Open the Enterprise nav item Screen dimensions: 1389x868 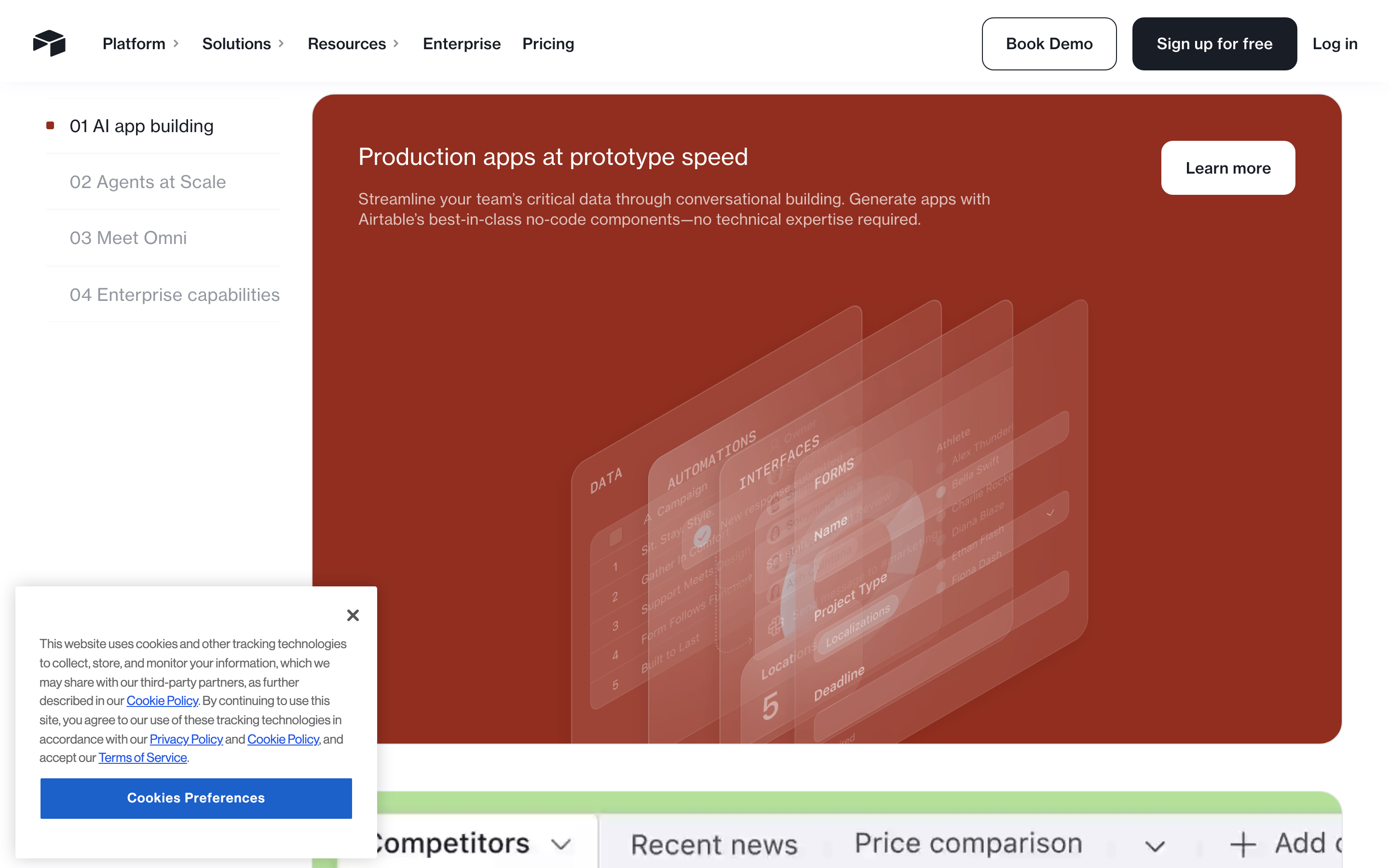point(462,43)
